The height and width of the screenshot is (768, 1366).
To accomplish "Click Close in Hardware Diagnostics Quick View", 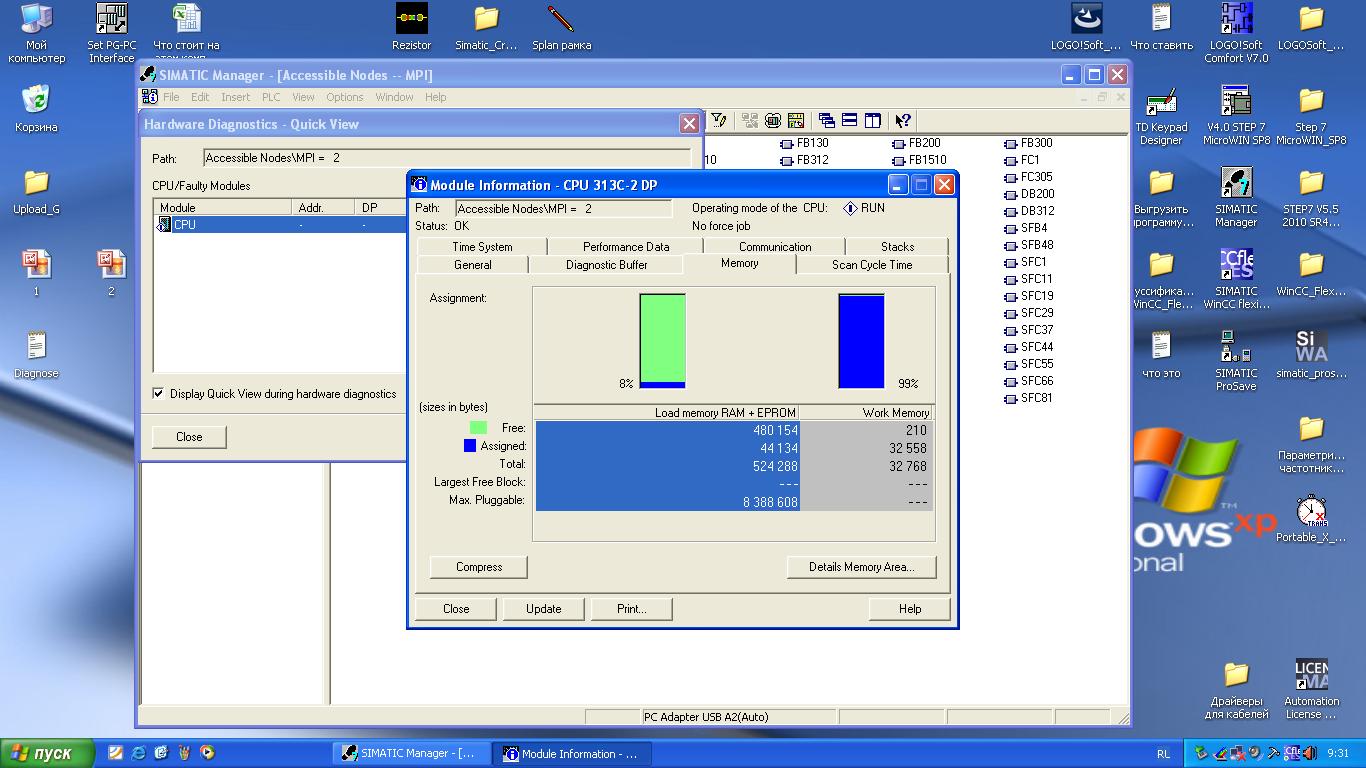I will tap(189, 437).
